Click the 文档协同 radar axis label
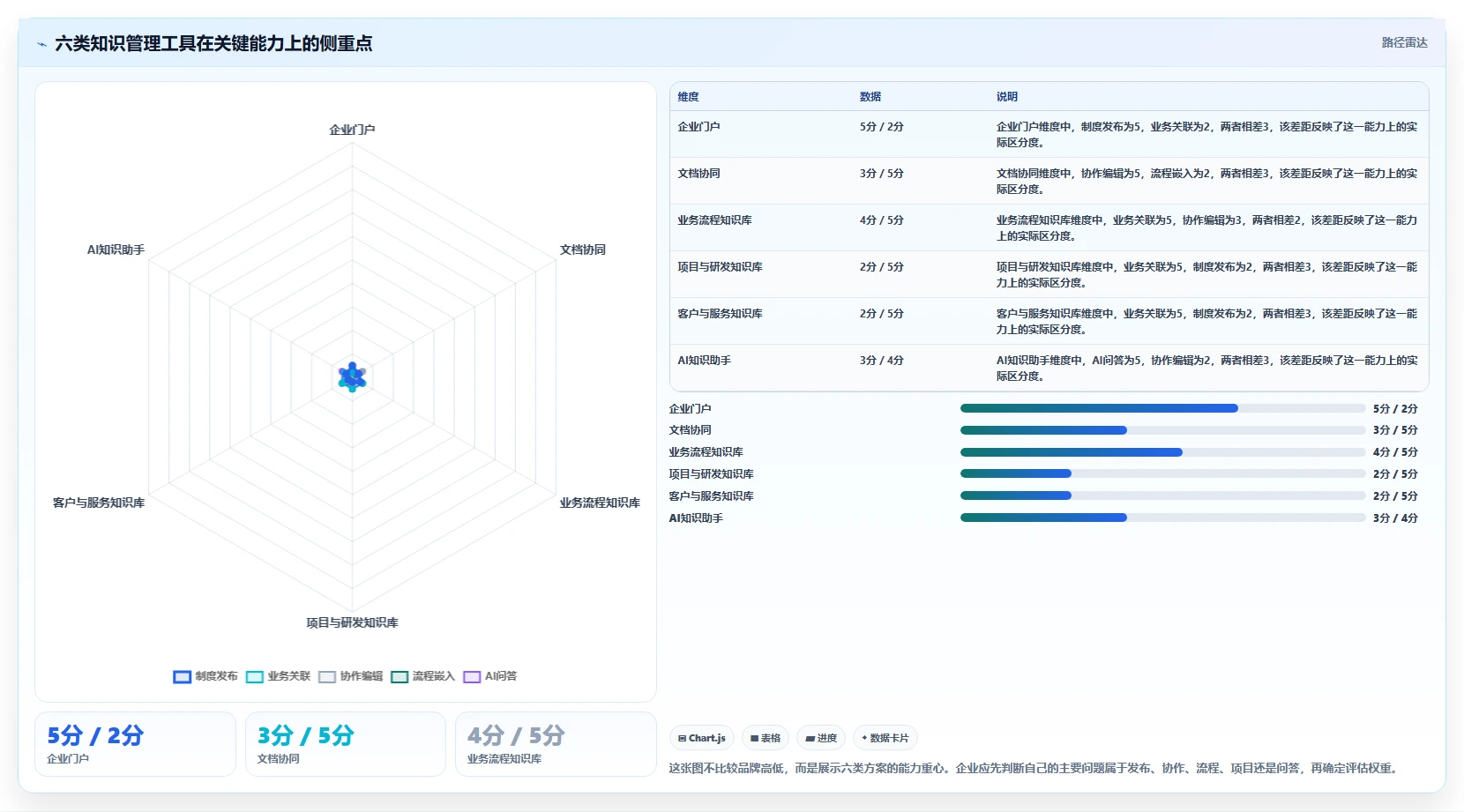Viewport: 1464px width, 812px height. [x=583, y=250]
